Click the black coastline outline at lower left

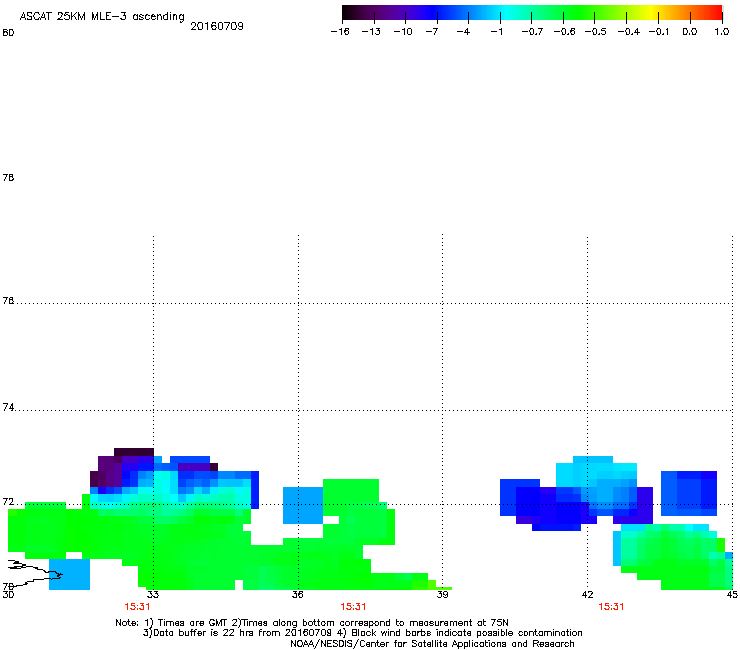click(33, 572)
